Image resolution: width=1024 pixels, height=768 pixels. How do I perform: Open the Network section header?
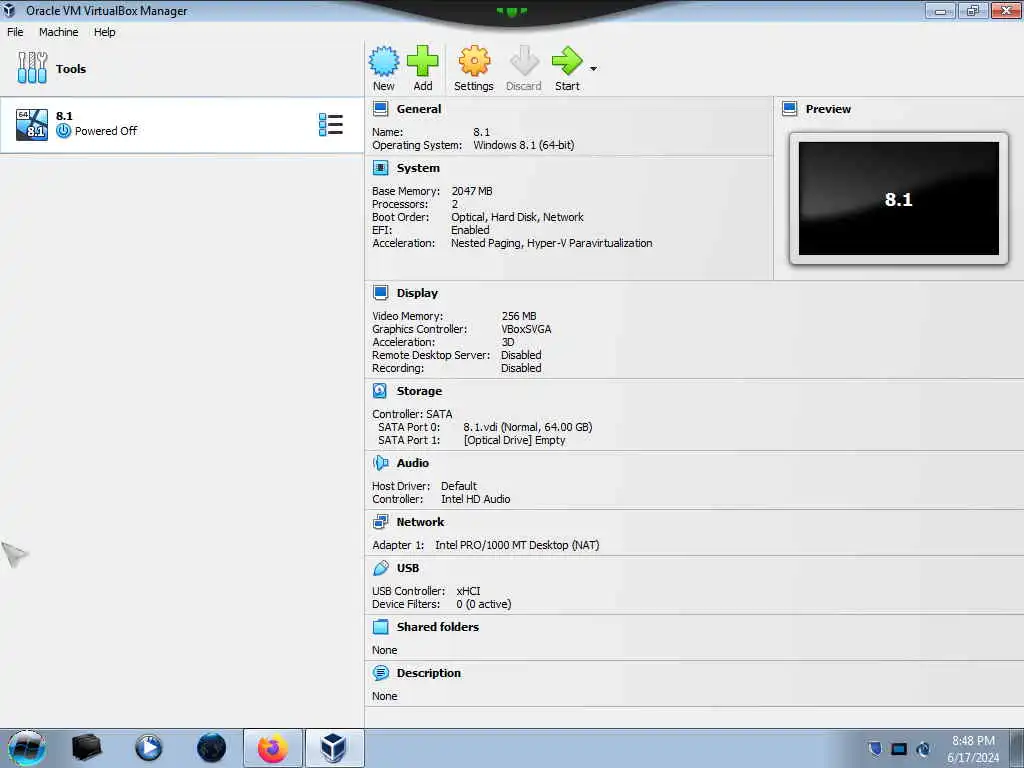(421, 522)
